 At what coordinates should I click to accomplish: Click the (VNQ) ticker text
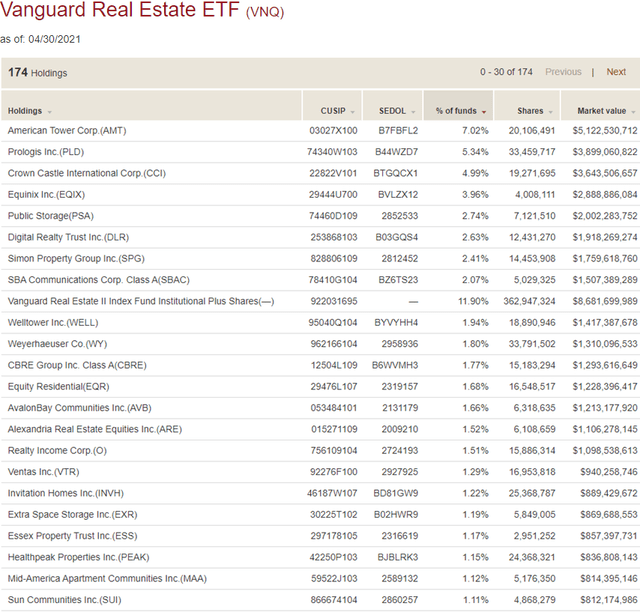tap(265, 12)
